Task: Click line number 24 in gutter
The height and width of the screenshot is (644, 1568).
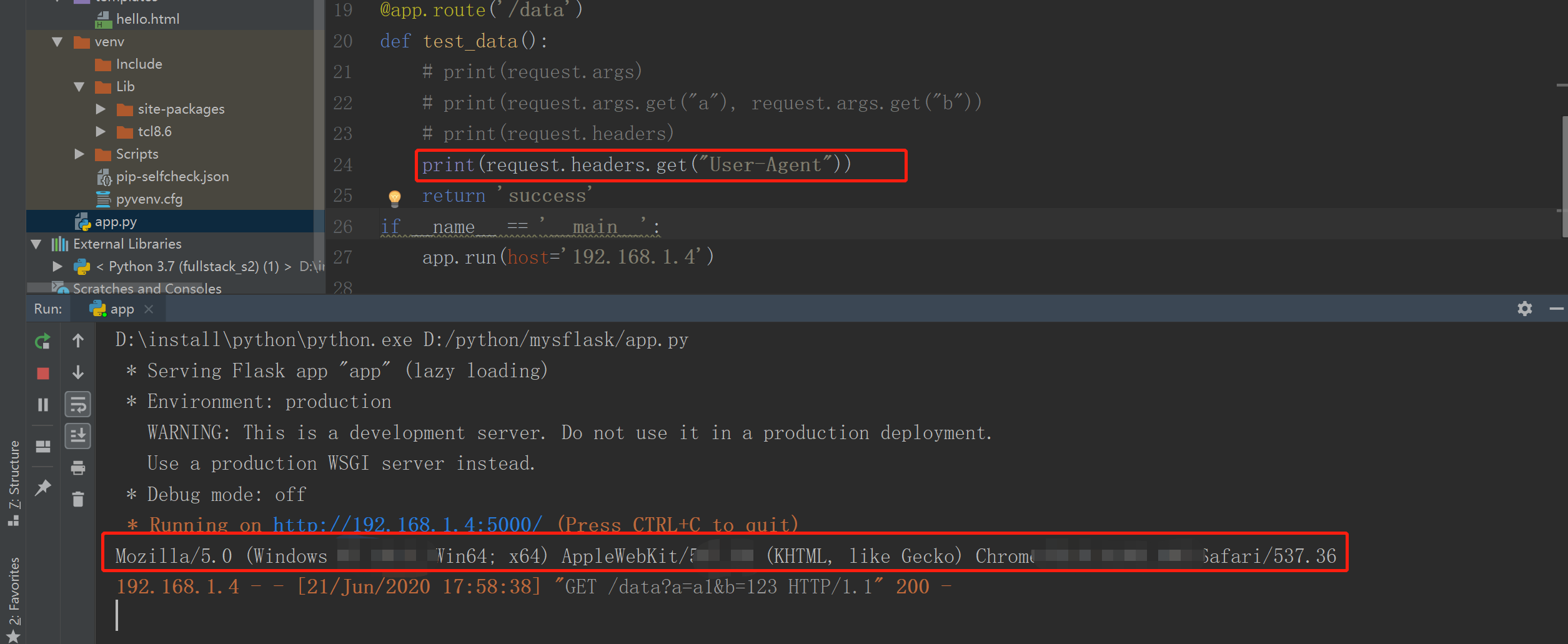Action: (342, 165)
